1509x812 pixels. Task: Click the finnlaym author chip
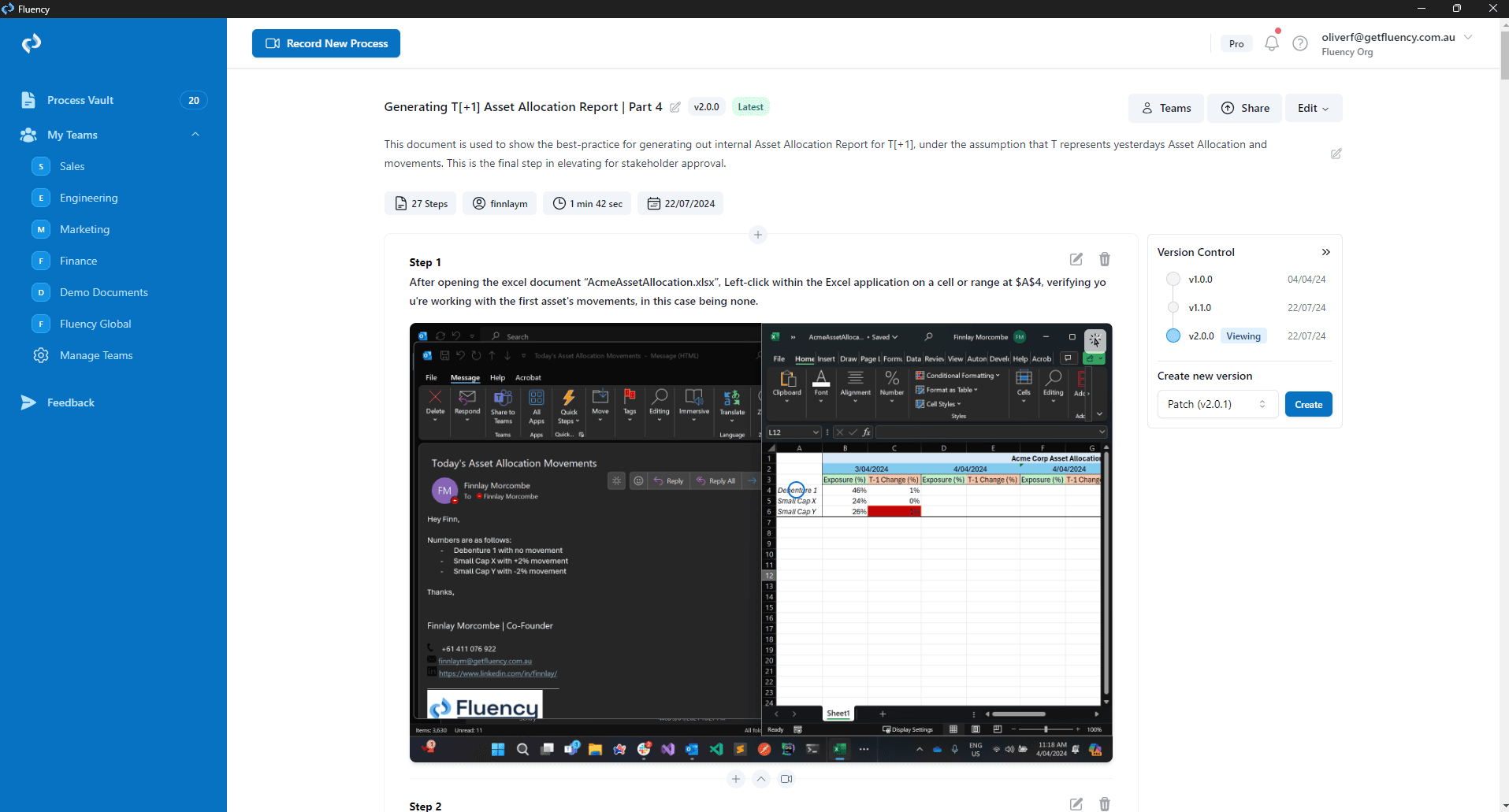500,203
